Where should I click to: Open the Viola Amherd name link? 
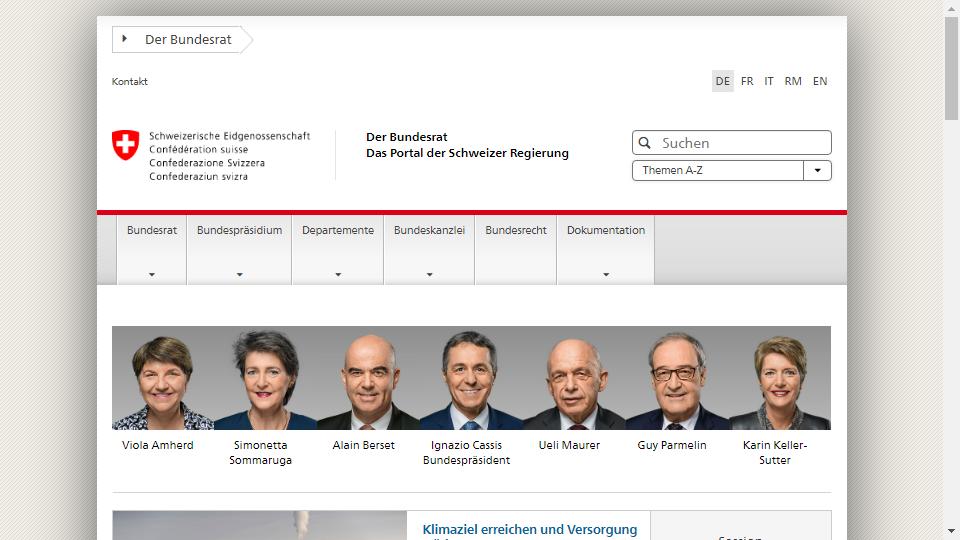[x=157, y=445]
